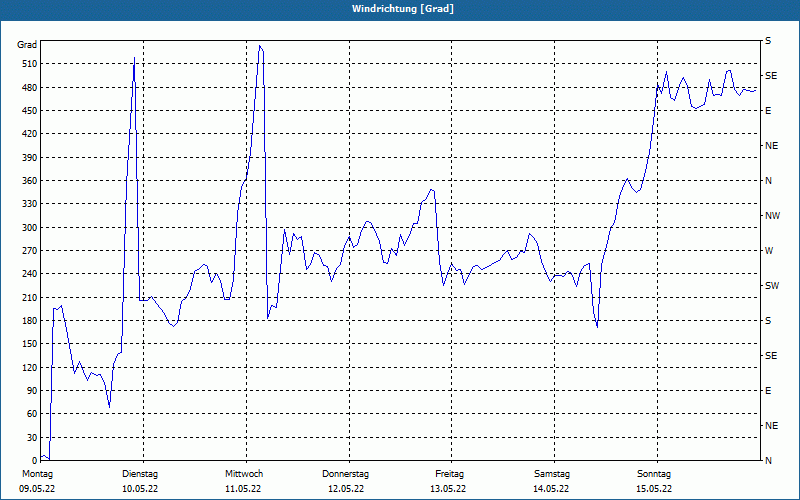Select the 360 value on the degree axis
This screenshot has width=800, height=500.
(x=30, y=181)
